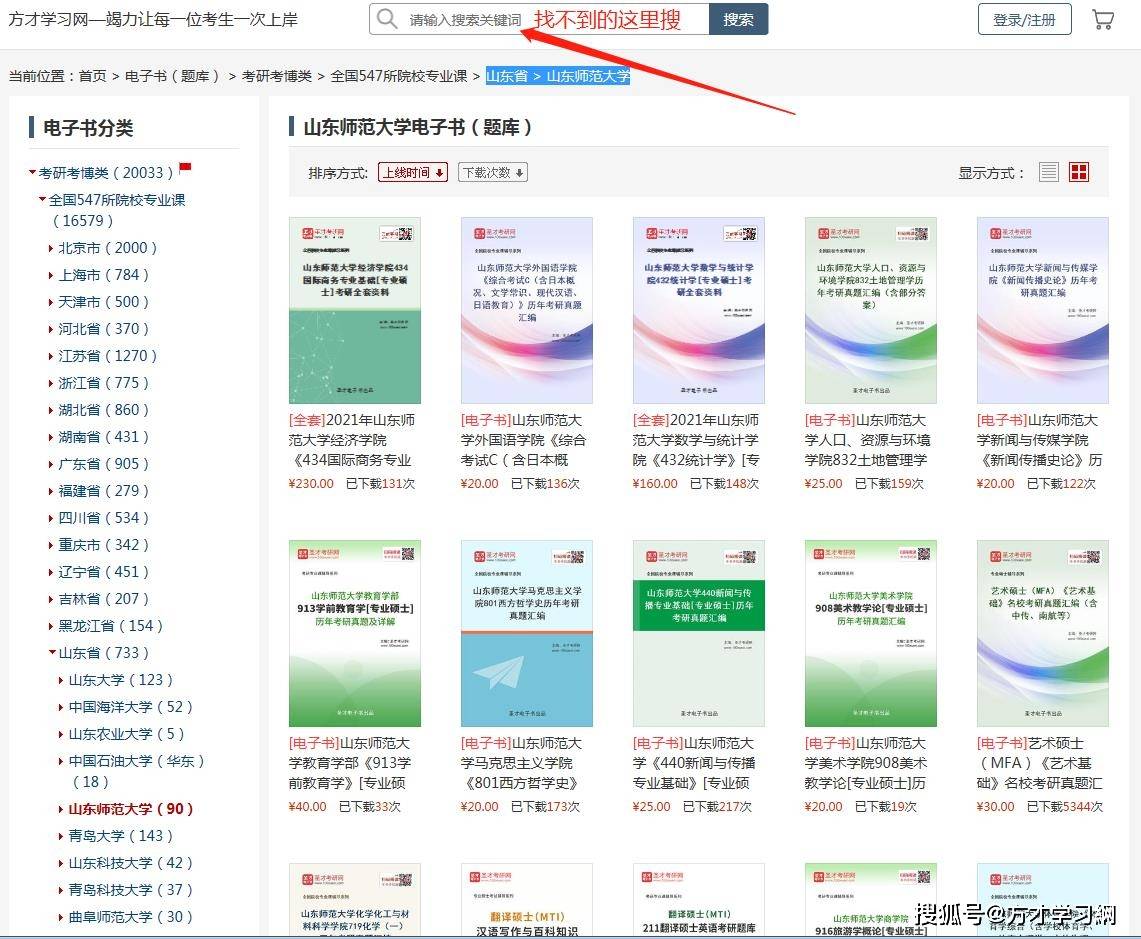Viewport: 1141px width, 939px height.
Task: Open title link for 经济学院 434国际商务
Action: click(x=352, y=440)
